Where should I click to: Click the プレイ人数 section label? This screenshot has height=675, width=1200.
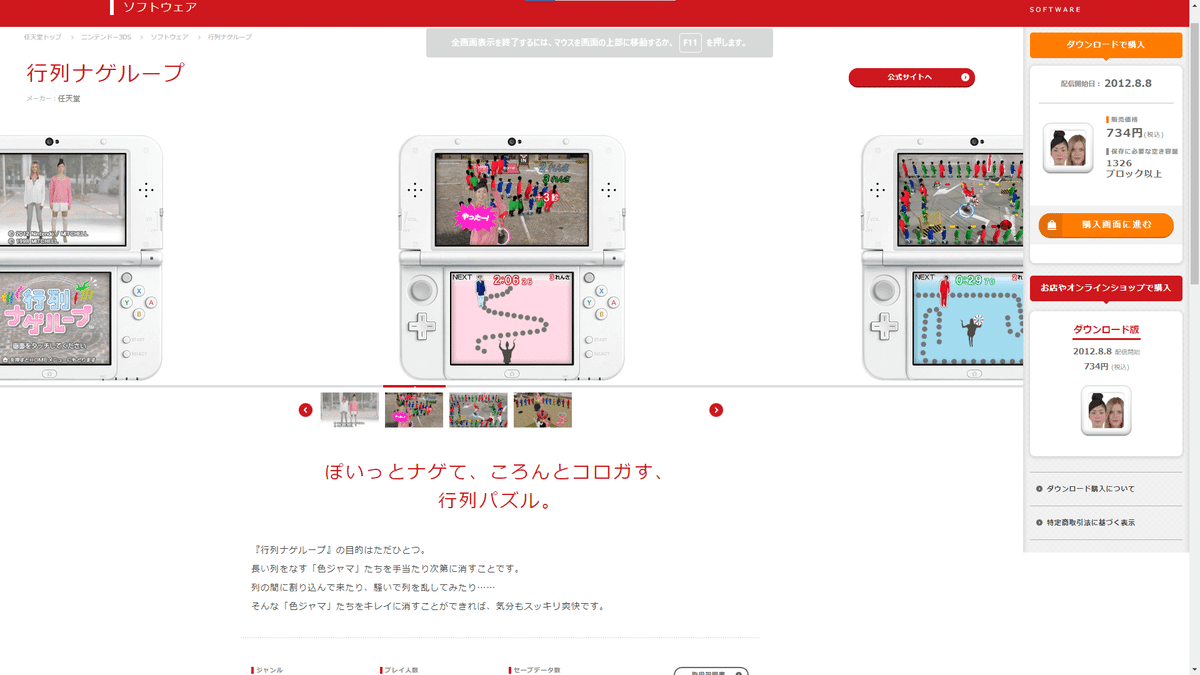pyautogui.click(x=400, y=670)
